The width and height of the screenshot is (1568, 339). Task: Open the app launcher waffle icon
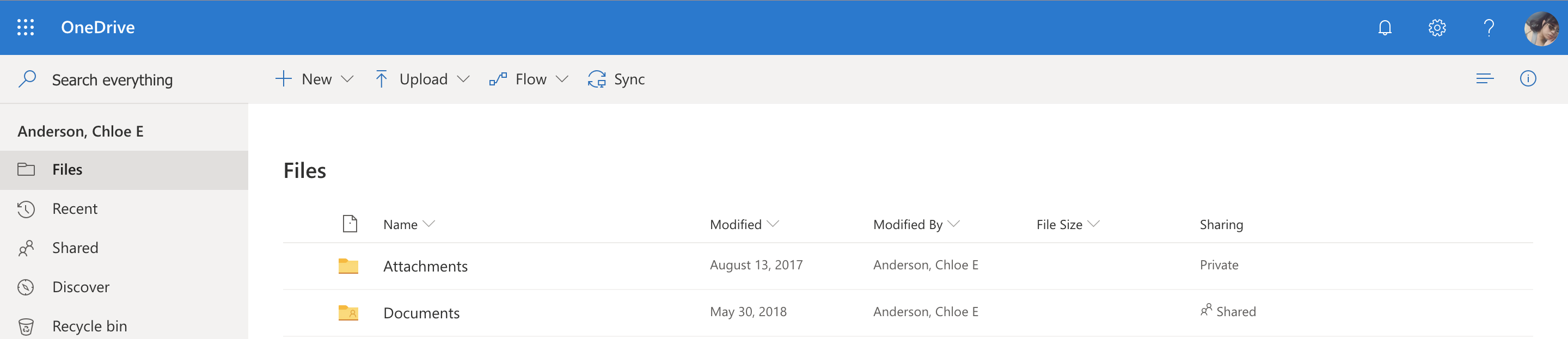click(x=26, y=27)
